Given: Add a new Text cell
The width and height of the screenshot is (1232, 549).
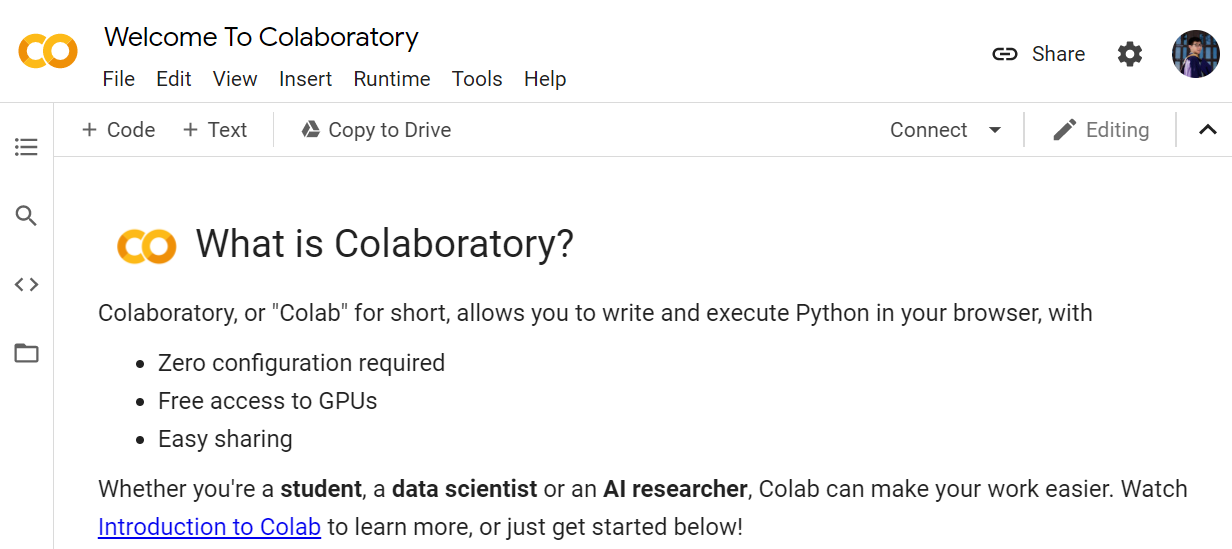Looking at the screenshot, I should [215, 130].
